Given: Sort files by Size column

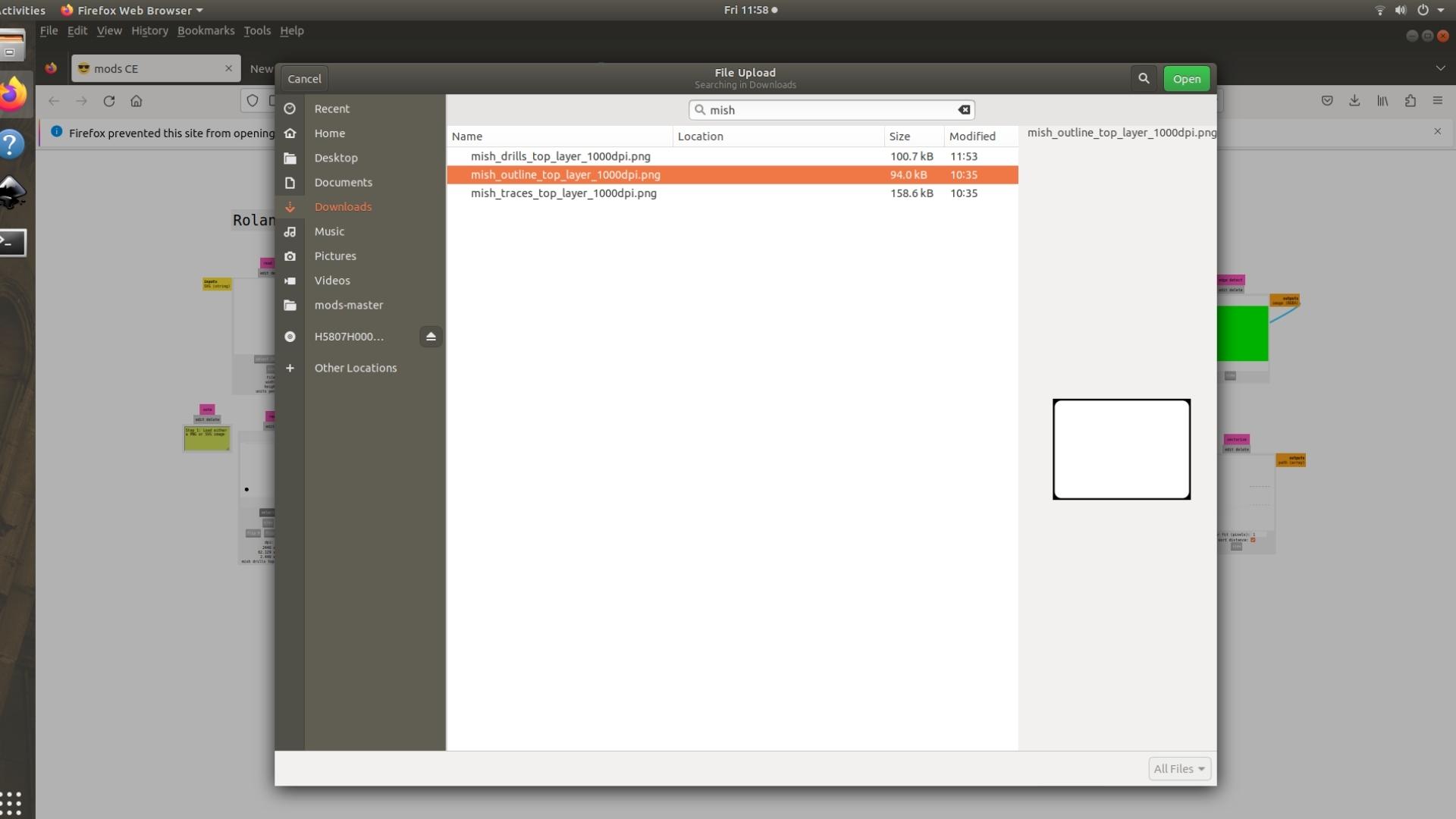Looking at the screenshot, I should pyautogui.click(x=899, y=136).
